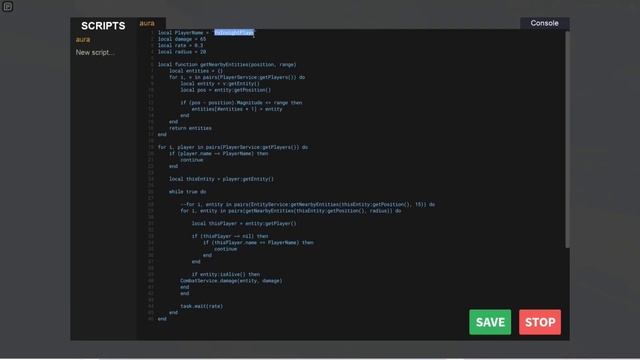
Task: Switch to the aura editor tab
Action: (147, 23)
